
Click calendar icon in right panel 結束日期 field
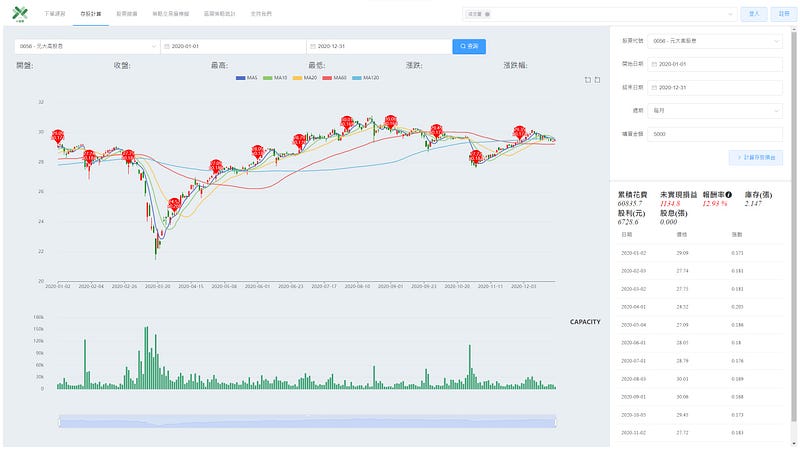[x=654, y=88]
